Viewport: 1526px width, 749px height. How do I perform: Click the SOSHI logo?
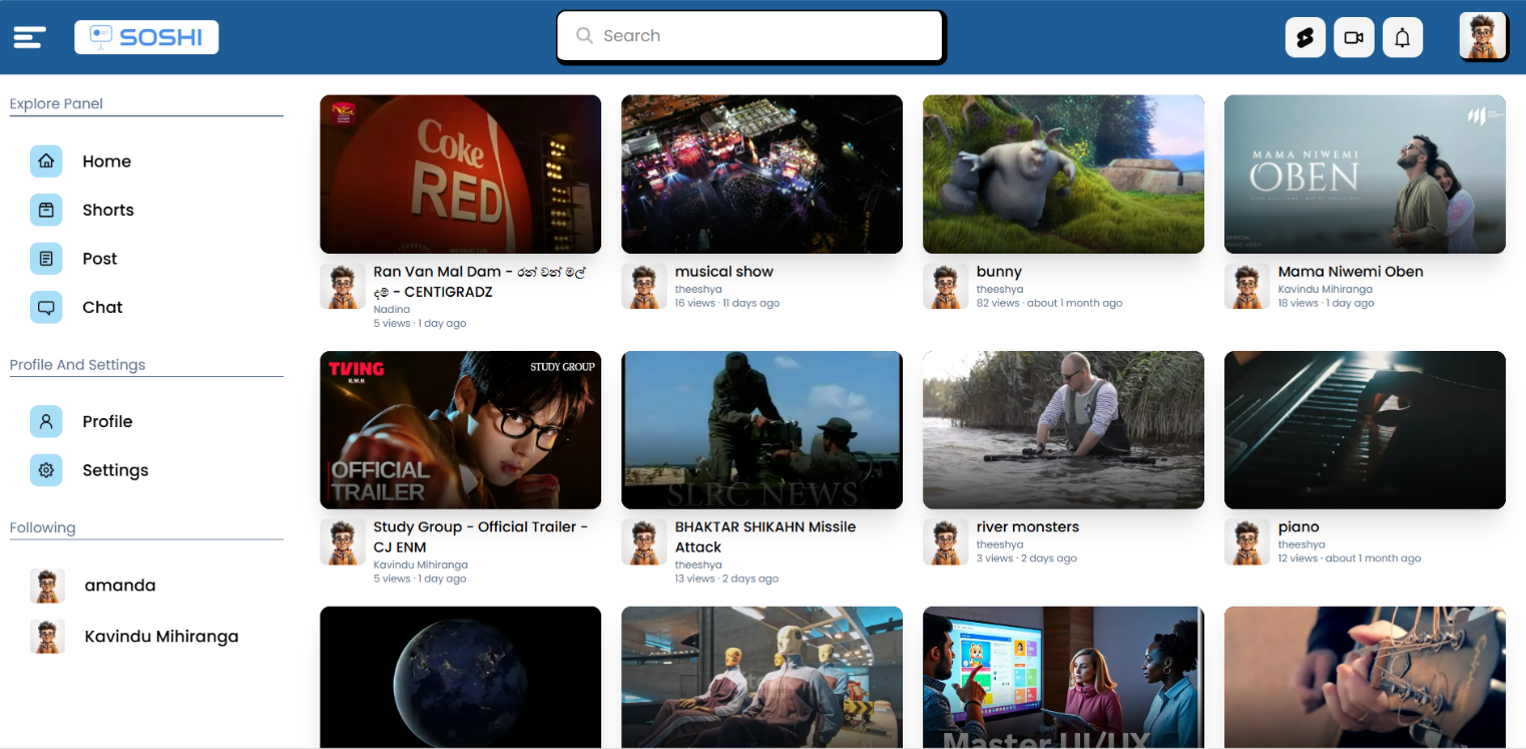tap(146, 37)
